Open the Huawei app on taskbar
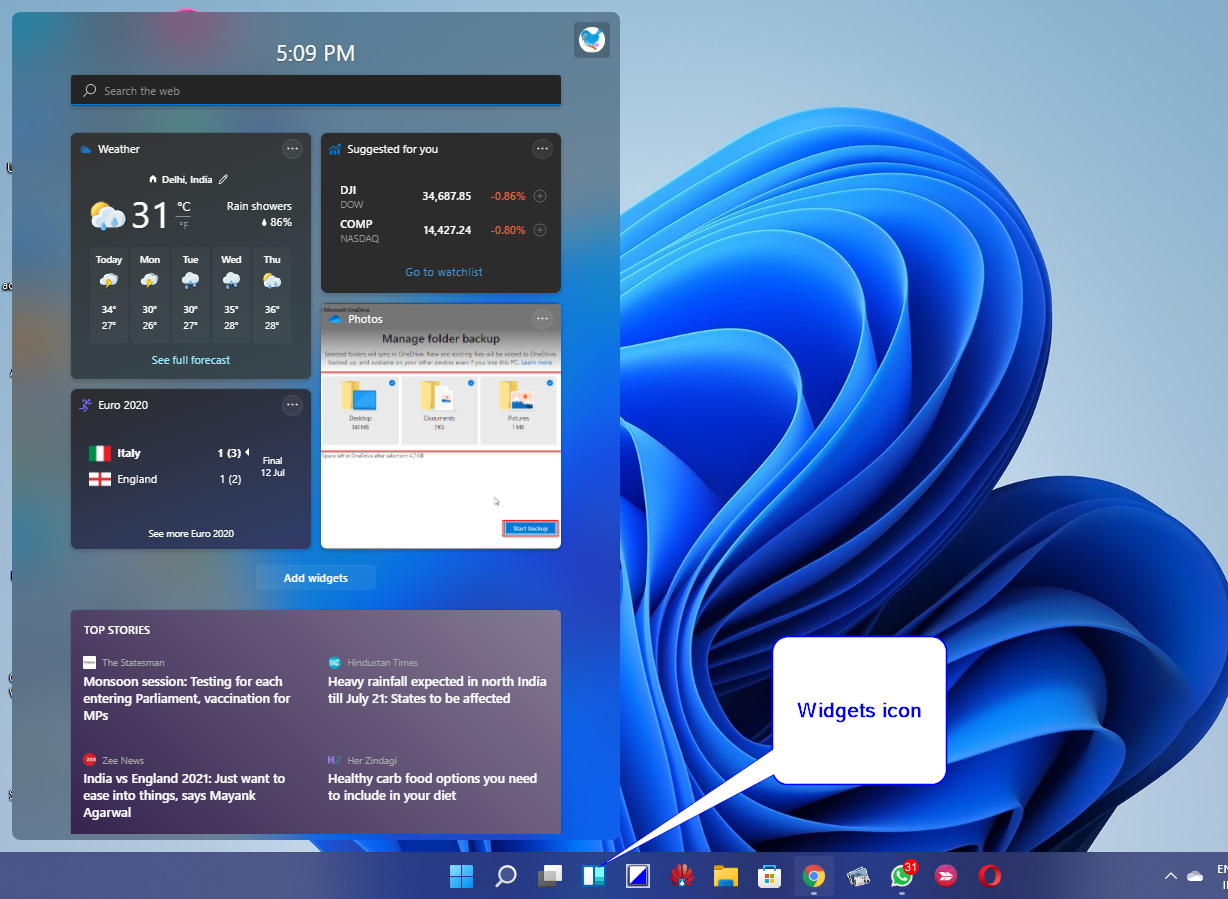 tap(682, 876)
